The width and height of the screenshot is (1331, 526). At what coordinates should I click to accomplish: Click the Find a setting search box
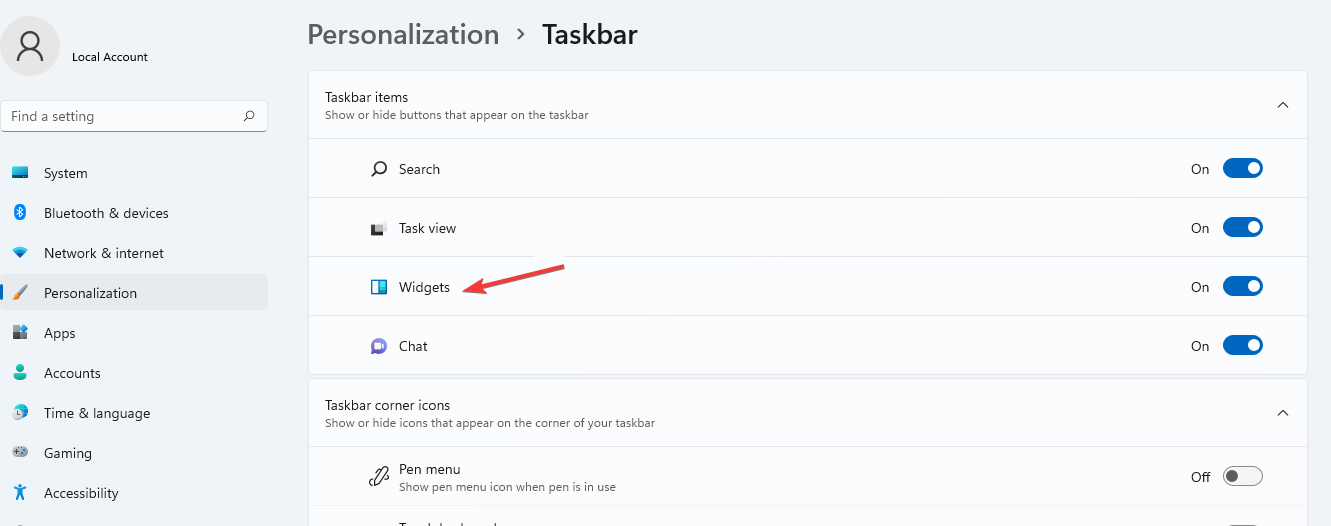pos(125,116)
